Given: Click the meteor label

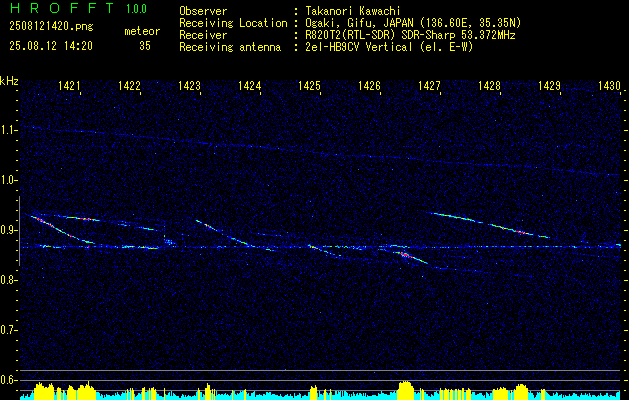Looking at the screenshot, I should [142, 31].
